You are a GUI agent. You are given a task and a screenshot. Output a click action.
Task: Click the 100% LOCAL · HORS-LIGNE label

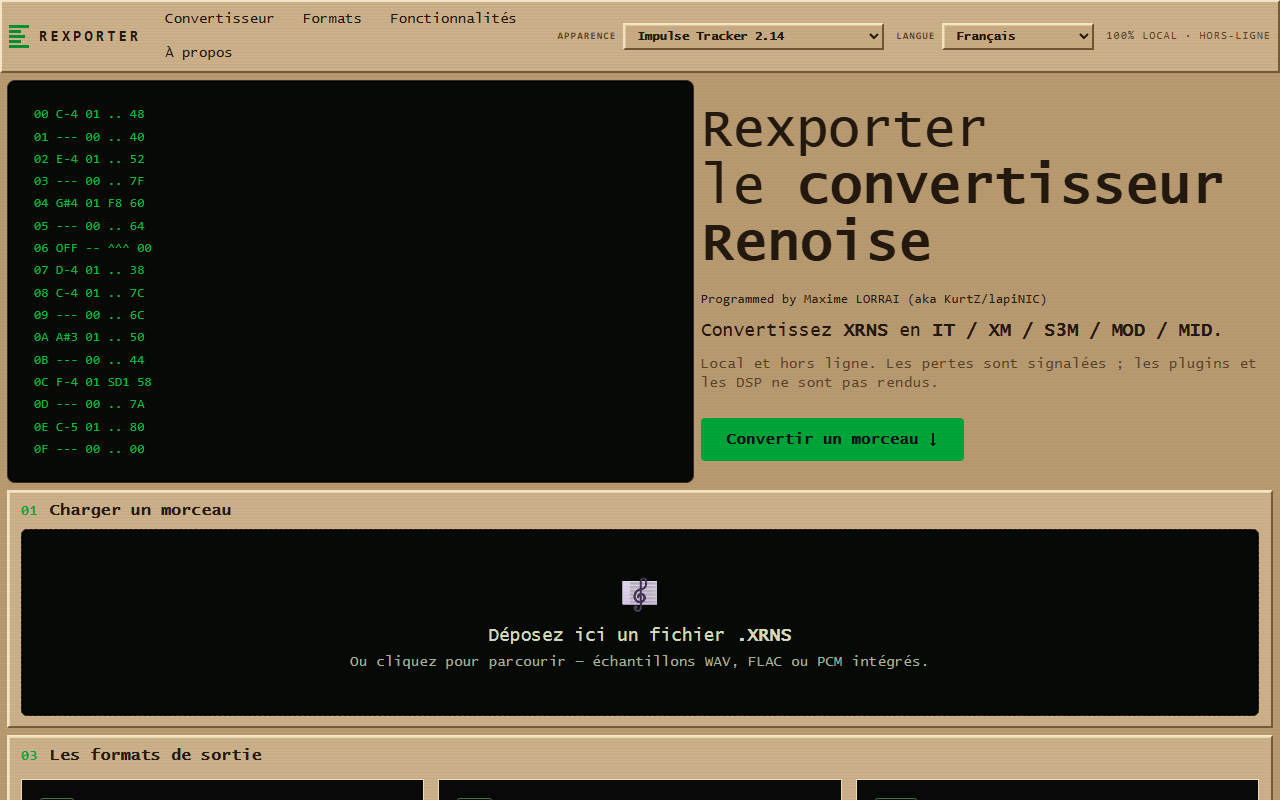tap(1187, 36)
